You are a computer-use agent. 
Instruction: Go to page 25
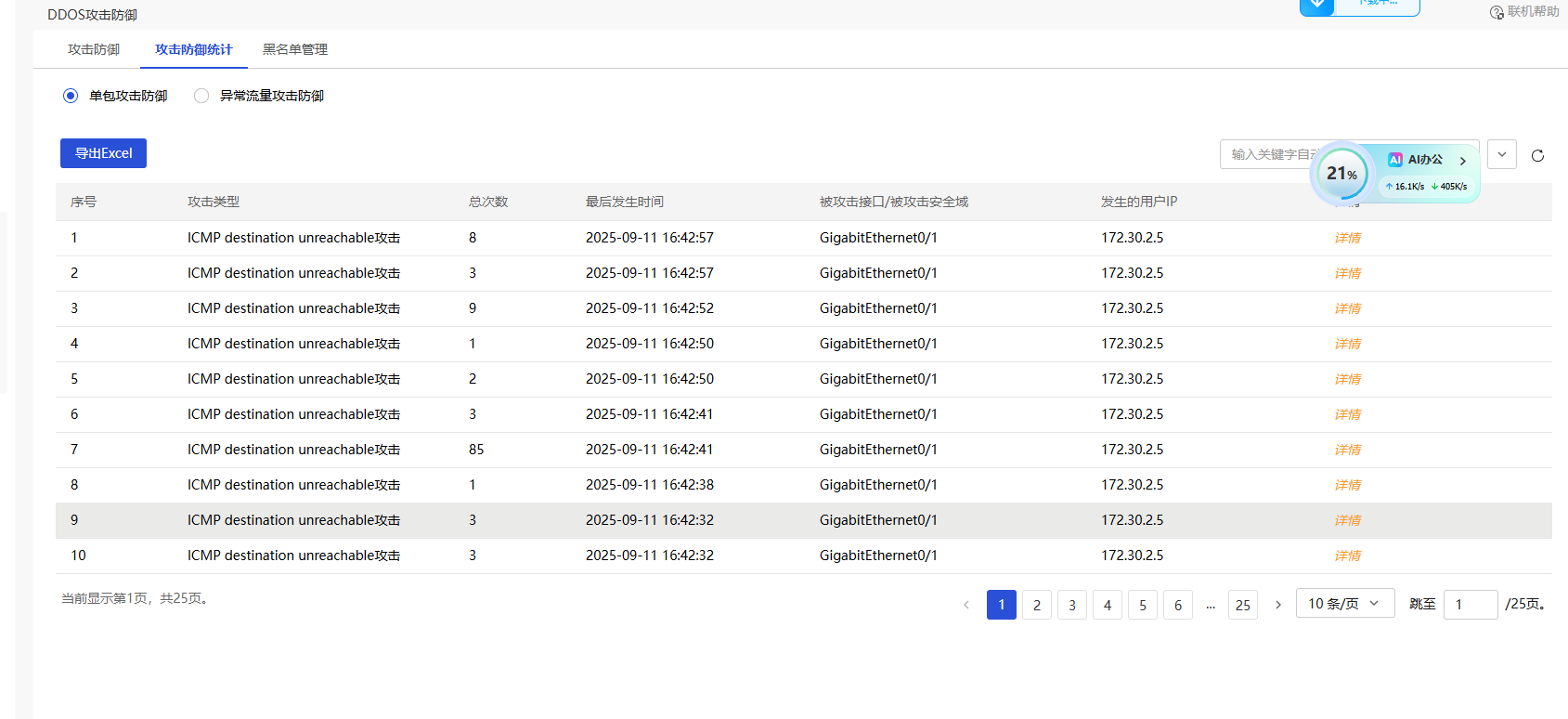click(1243, 605)
